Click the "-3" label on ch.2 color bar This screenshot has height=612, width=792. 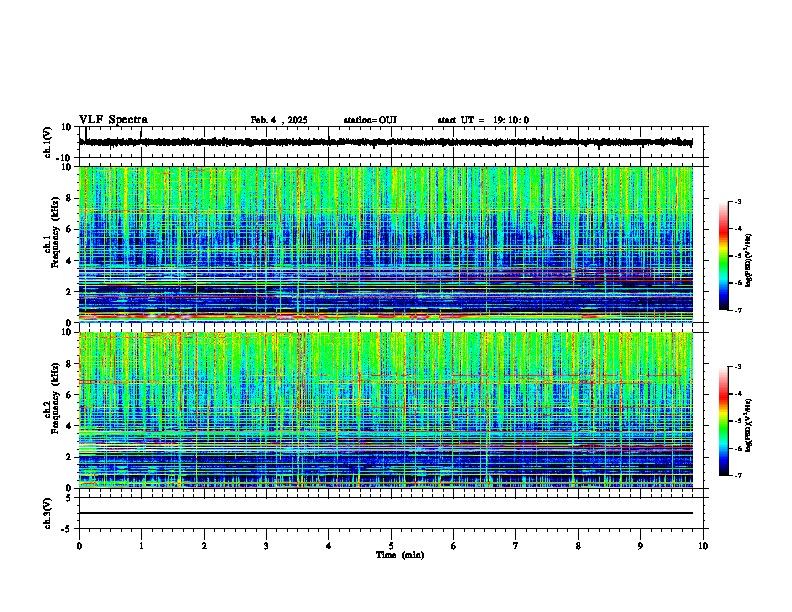click(737, 367)
